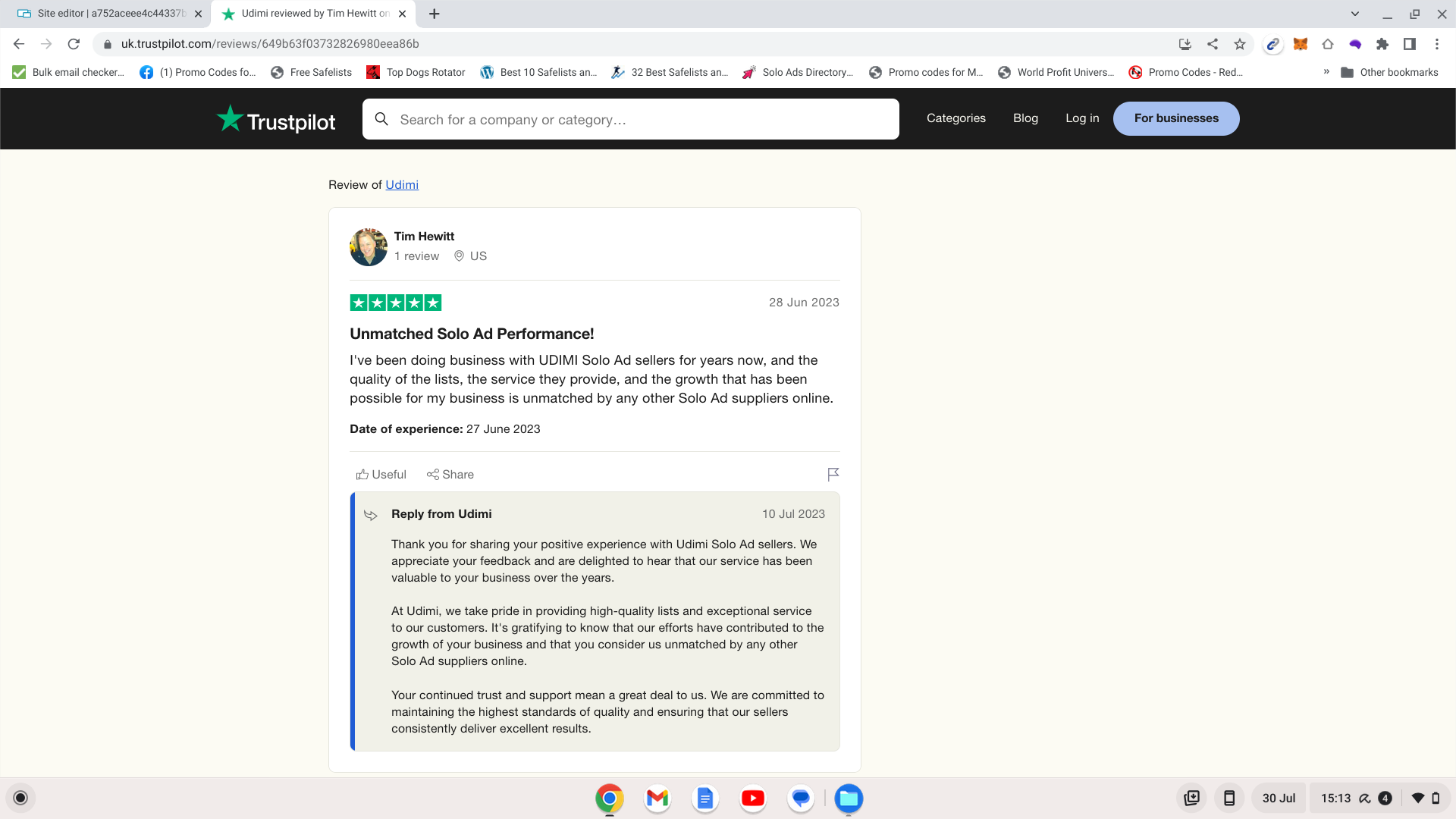The height and width of the screenshot is (819, 1456).
Task: Flag this review with flag icon
Action: 833,475
